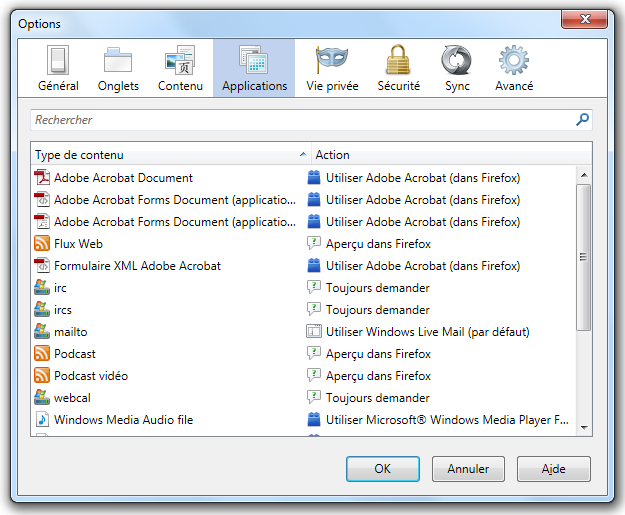Open help with the Aide button
Image resolution: width=625 pixels, height=515 pixels.
(554, 469)
